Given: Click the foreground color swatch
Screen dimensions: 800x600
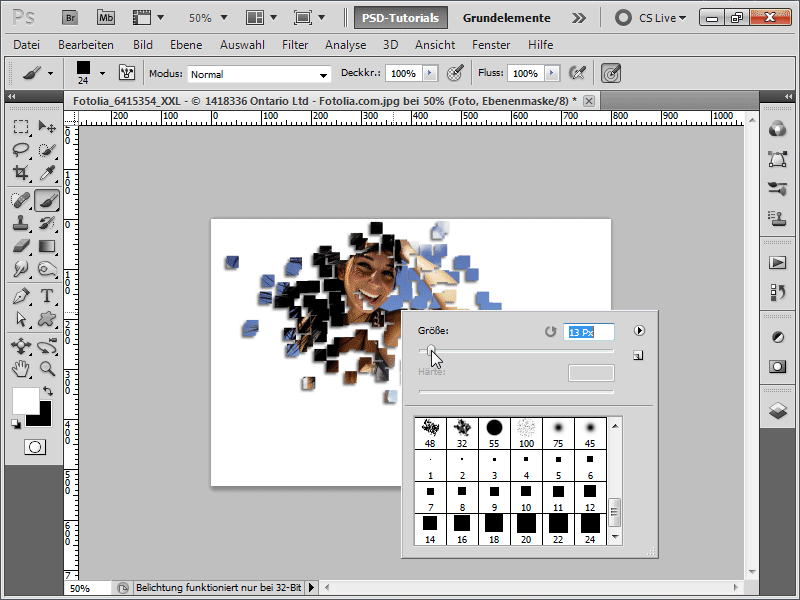Looking at the screenshot, I should [x=26, y=401].
